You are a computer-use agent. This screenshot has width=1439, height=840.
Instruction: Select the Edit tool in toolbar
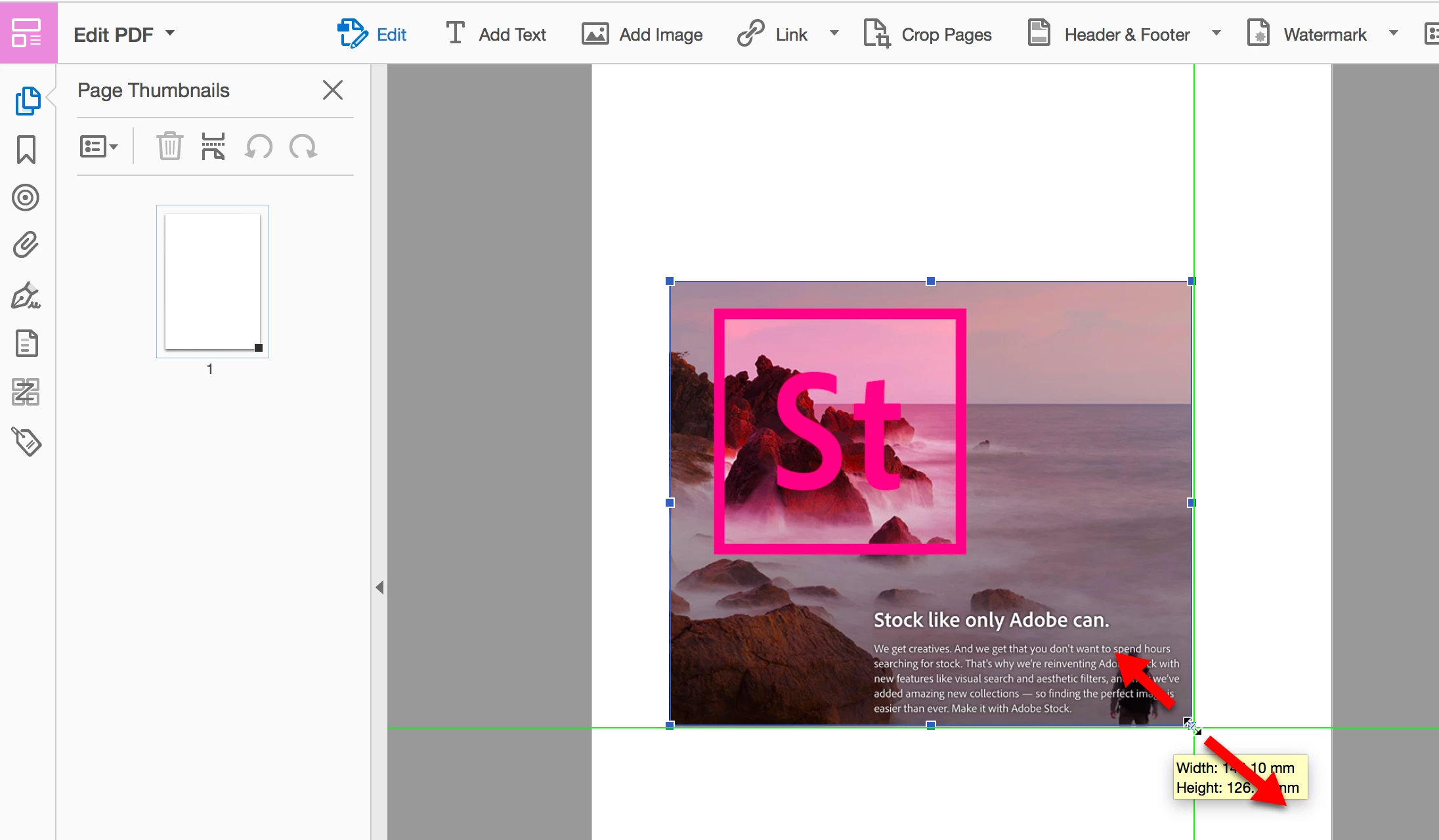372,34
